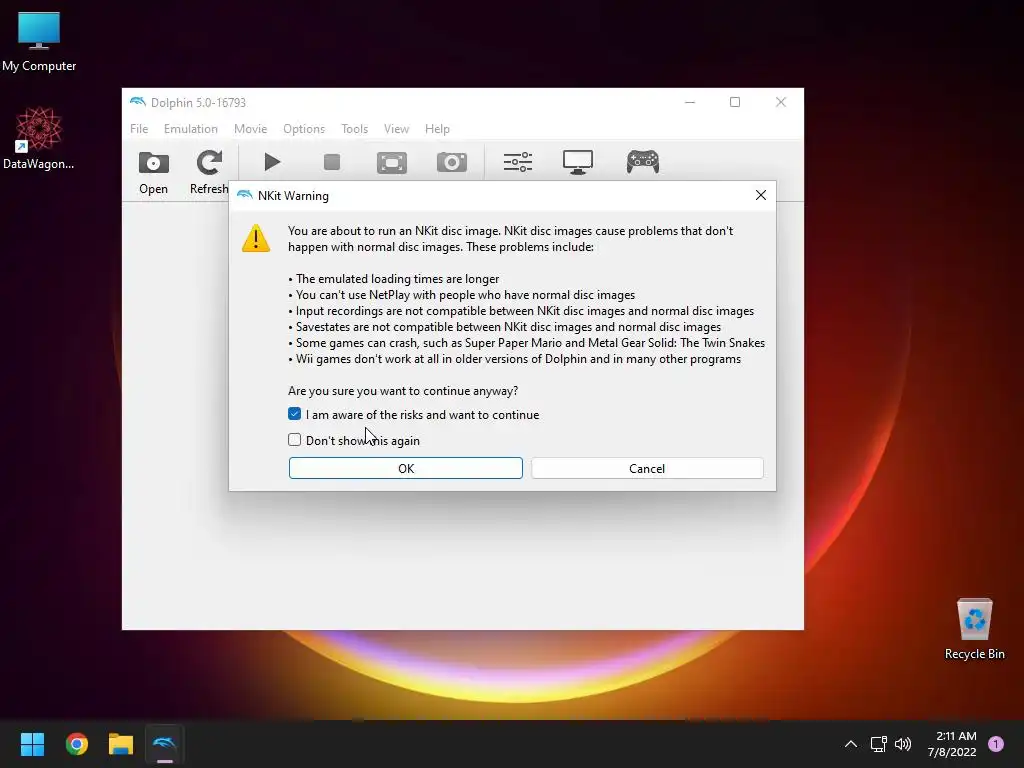Screen dimensions: 1024x768
Task: Select the My Computer desktop icon
Action: point(39,42)
